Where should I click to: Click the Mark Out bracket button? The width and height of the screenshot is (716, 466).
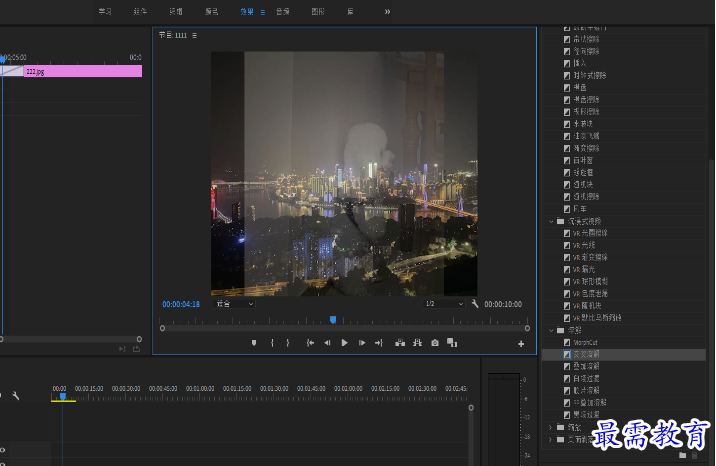(288, 343)
